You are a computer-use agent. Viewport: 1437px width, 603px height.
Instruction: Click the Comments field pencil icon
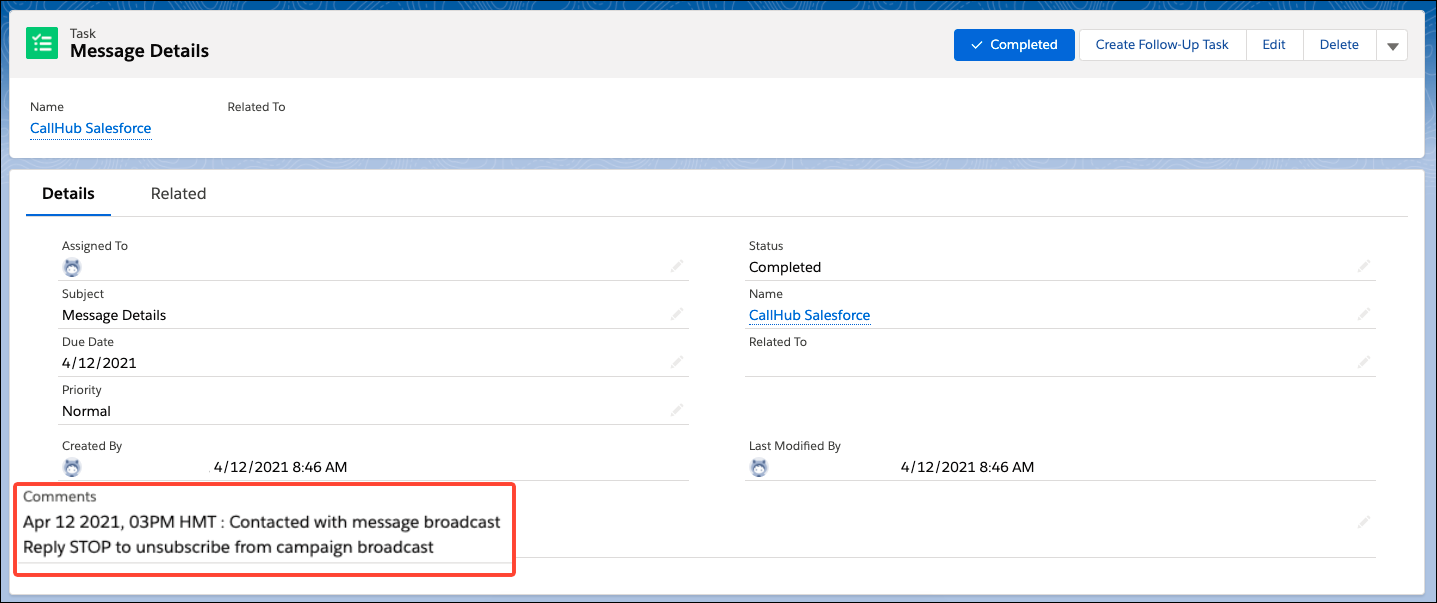click(x=1364, y=522)
